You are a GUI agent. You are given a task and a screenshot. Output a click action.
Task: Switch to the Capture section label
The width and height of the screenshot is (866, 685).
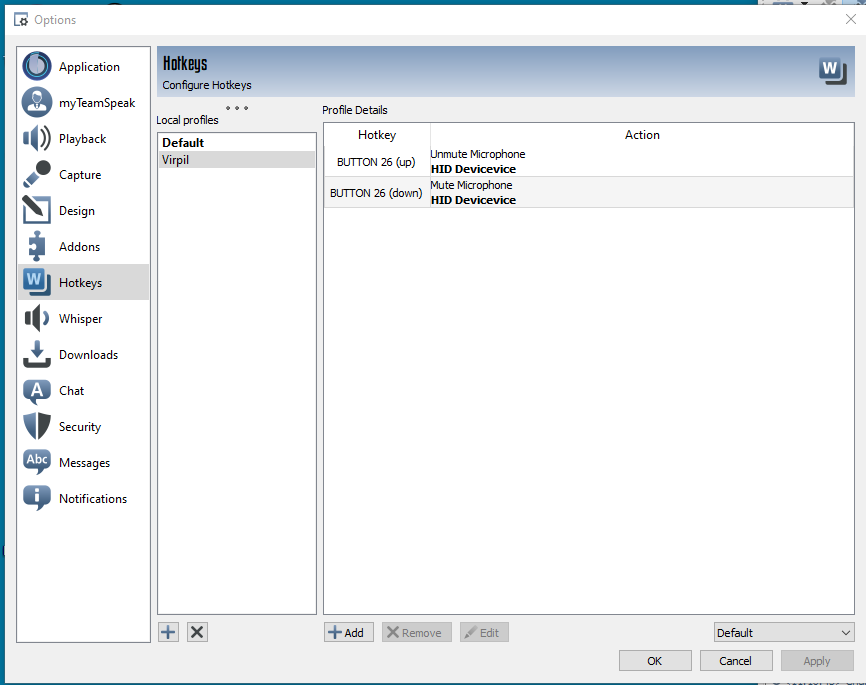click(80, 175)
